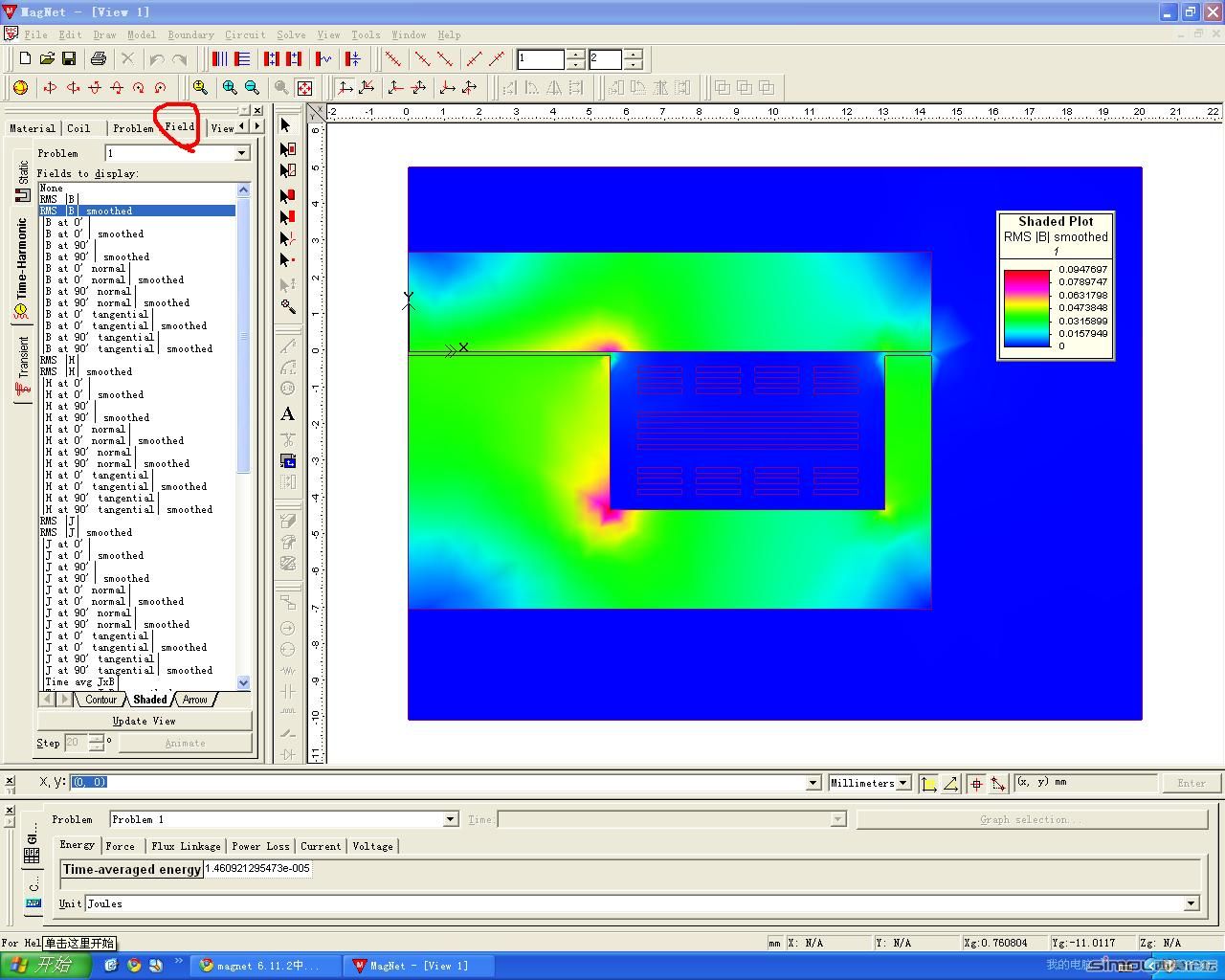Toggle the yellow grid snap icon
The height and width of the screenshot is (980, 1225).
(928, 783)
